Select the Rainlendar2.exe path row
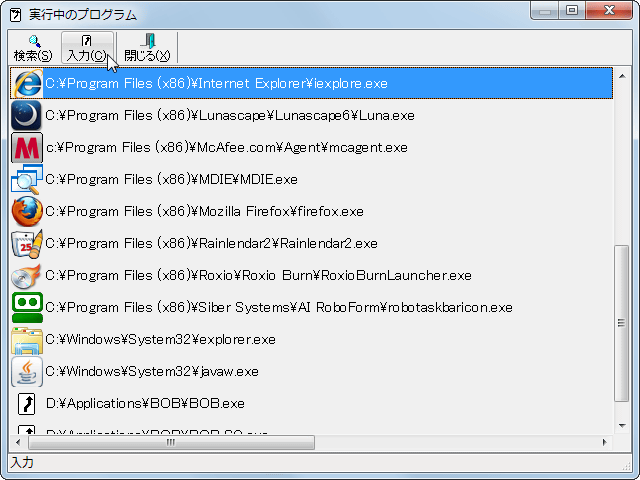Viewport: 640px width, 480px height. pos(311,243)
